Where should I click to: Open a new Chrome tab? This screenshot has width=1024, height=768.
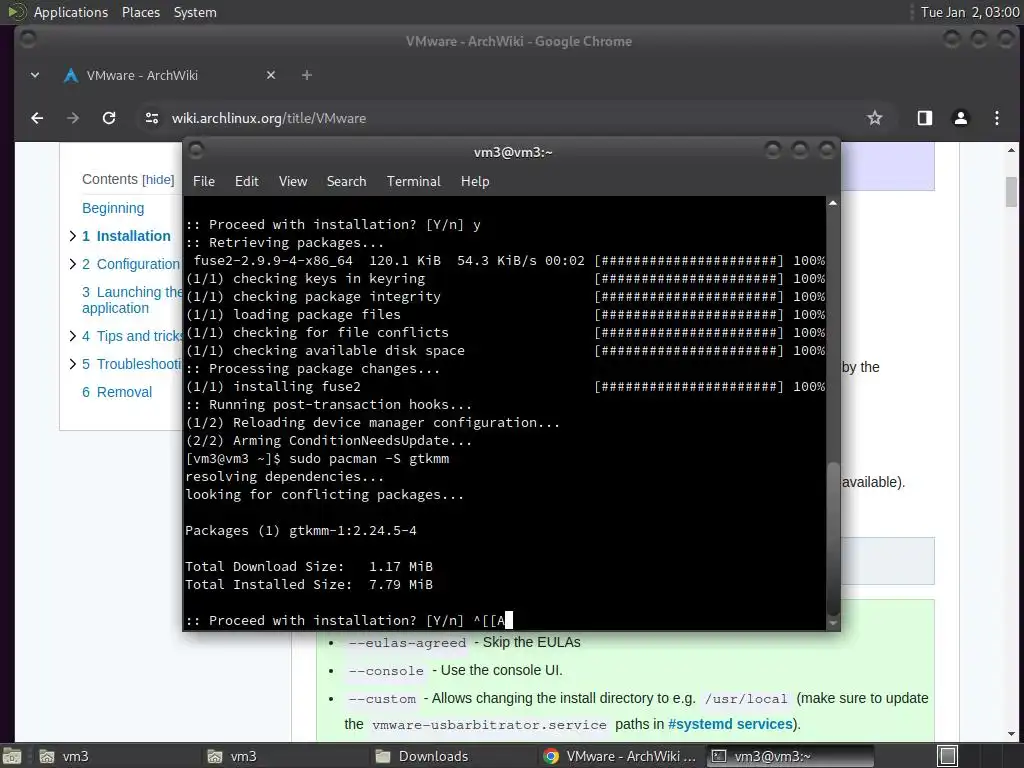[306, 75]
